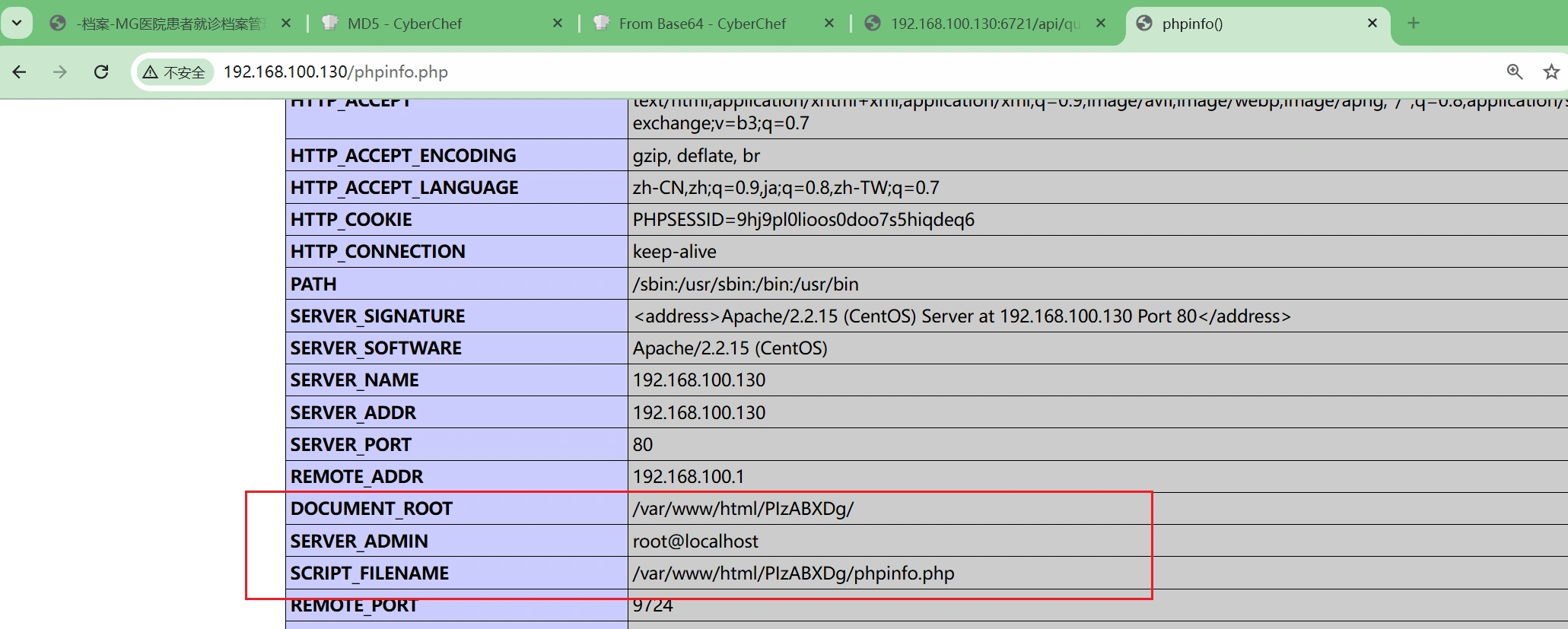Viewport: 1568px width, 629px height.
Task: Click the not secure warning badge
Action: pos(175,72)
